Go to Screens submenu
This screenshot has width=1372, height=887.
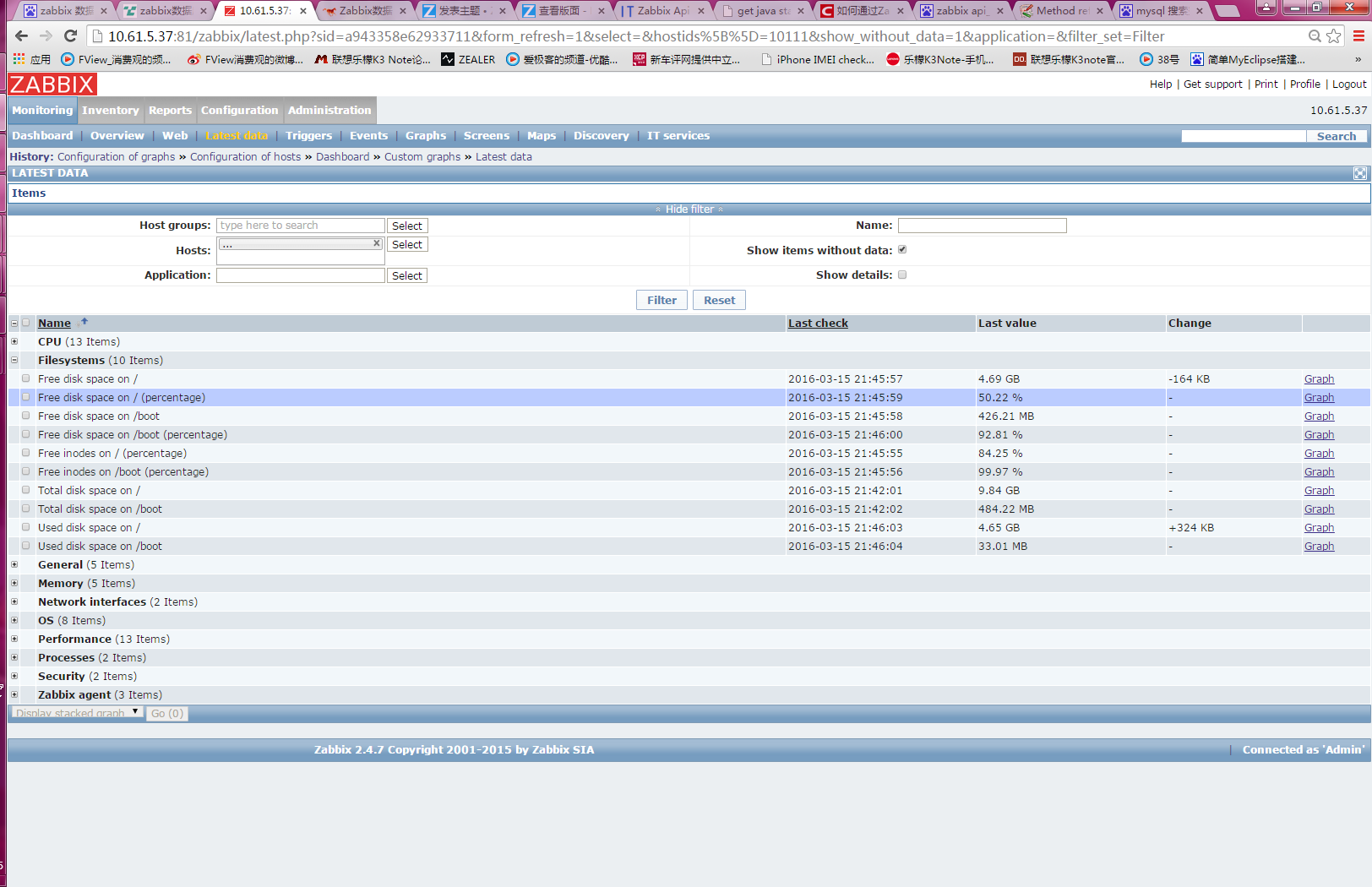487,135
